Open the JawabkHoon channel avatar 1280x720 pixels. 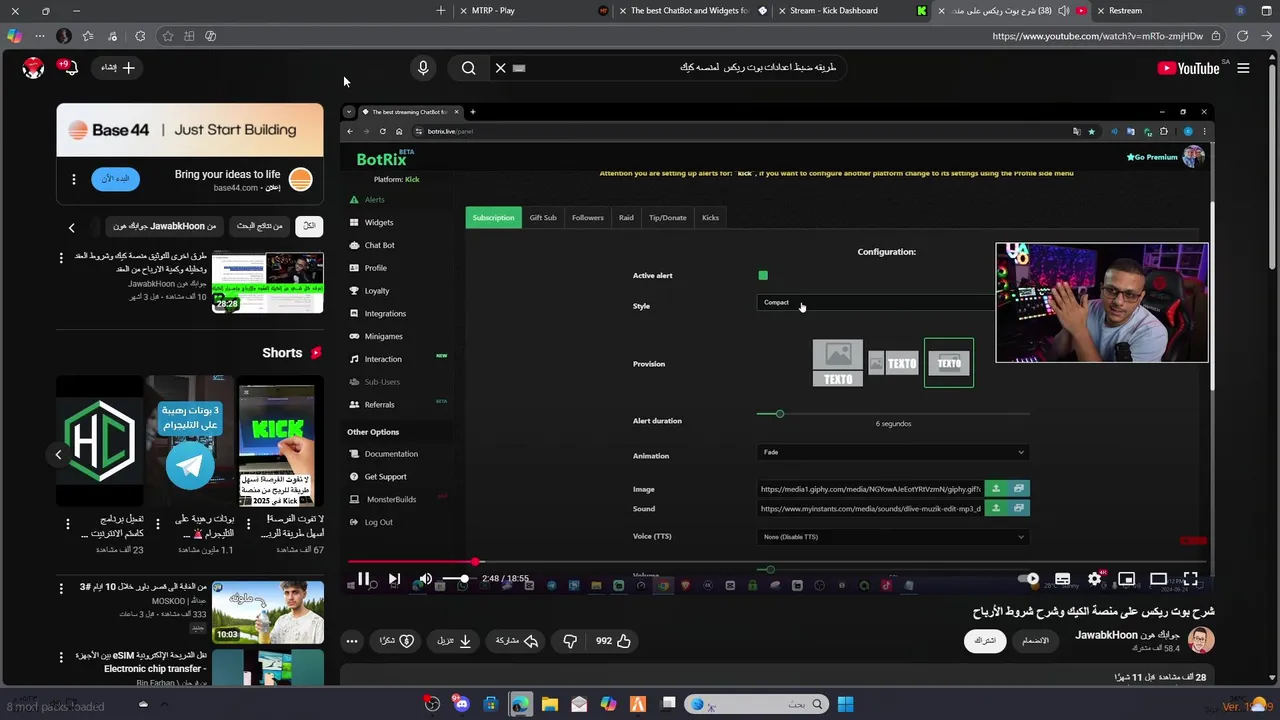pos(1201,640)
